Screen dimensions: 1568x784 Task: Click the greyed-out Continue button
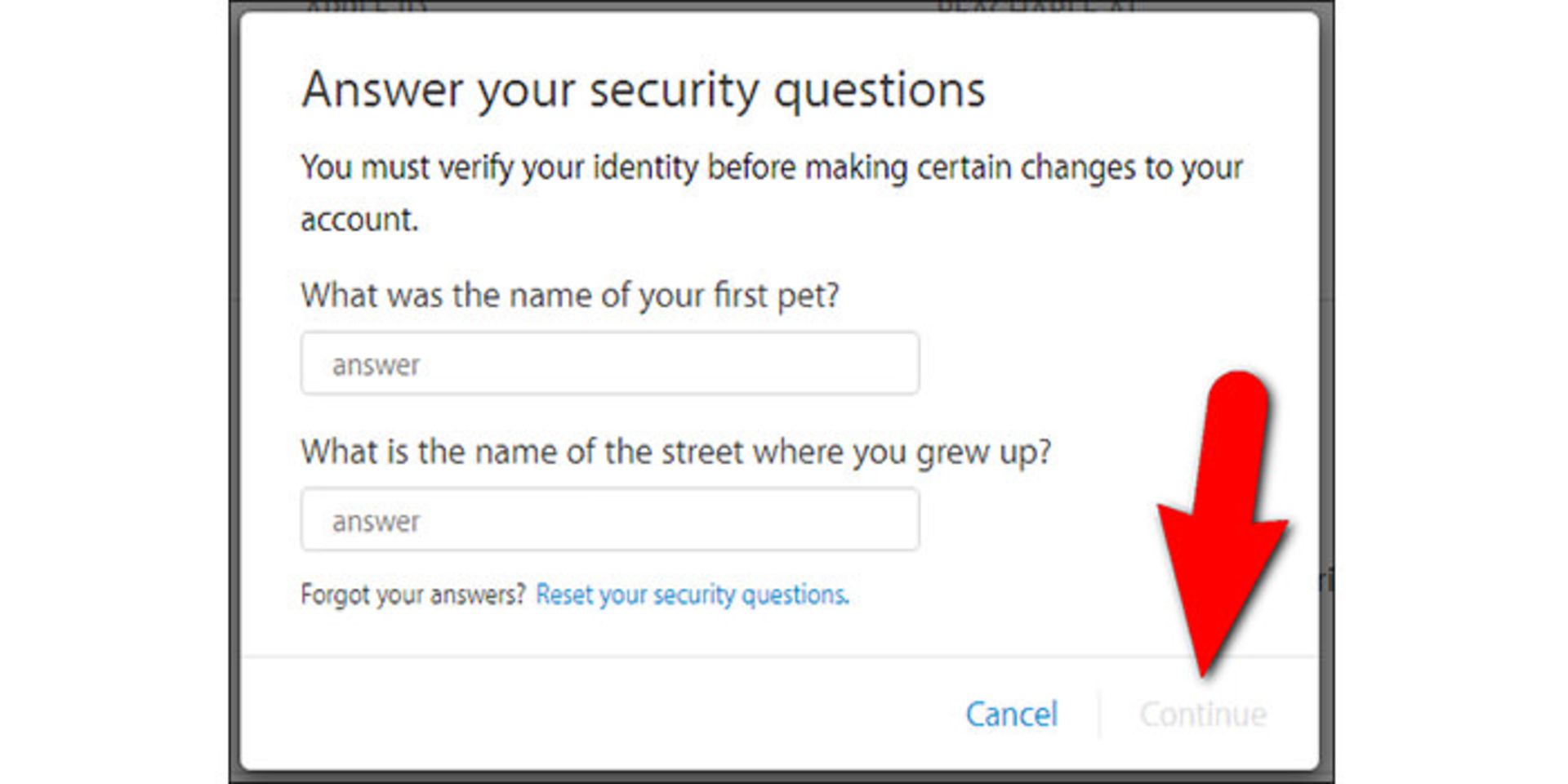click(1203, 715)
